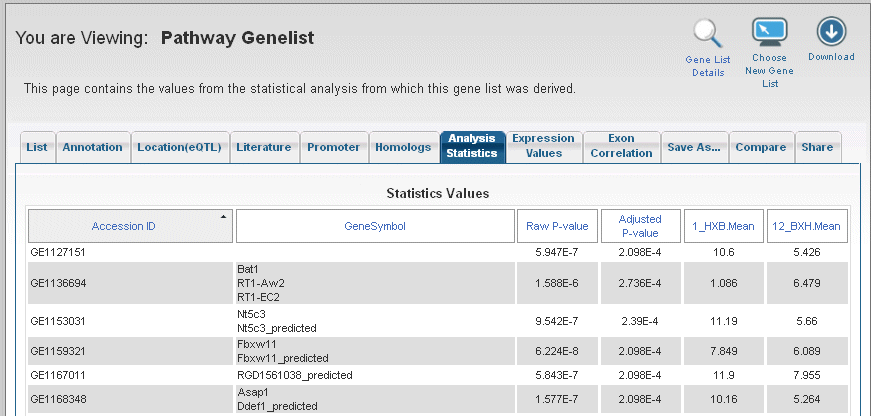Open the Annotation tab
The image size is (871, 416).
[93, 147]
